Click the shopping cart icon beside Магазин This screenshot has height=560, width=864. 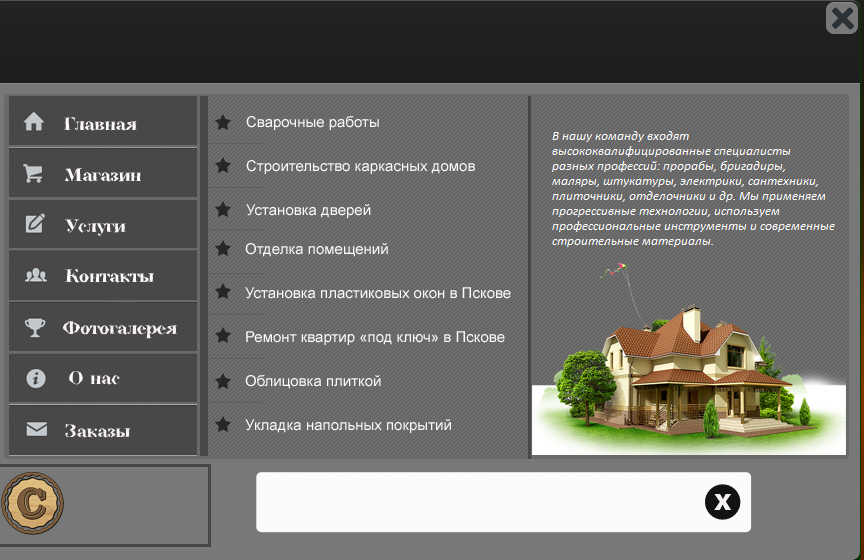[34, 174]
